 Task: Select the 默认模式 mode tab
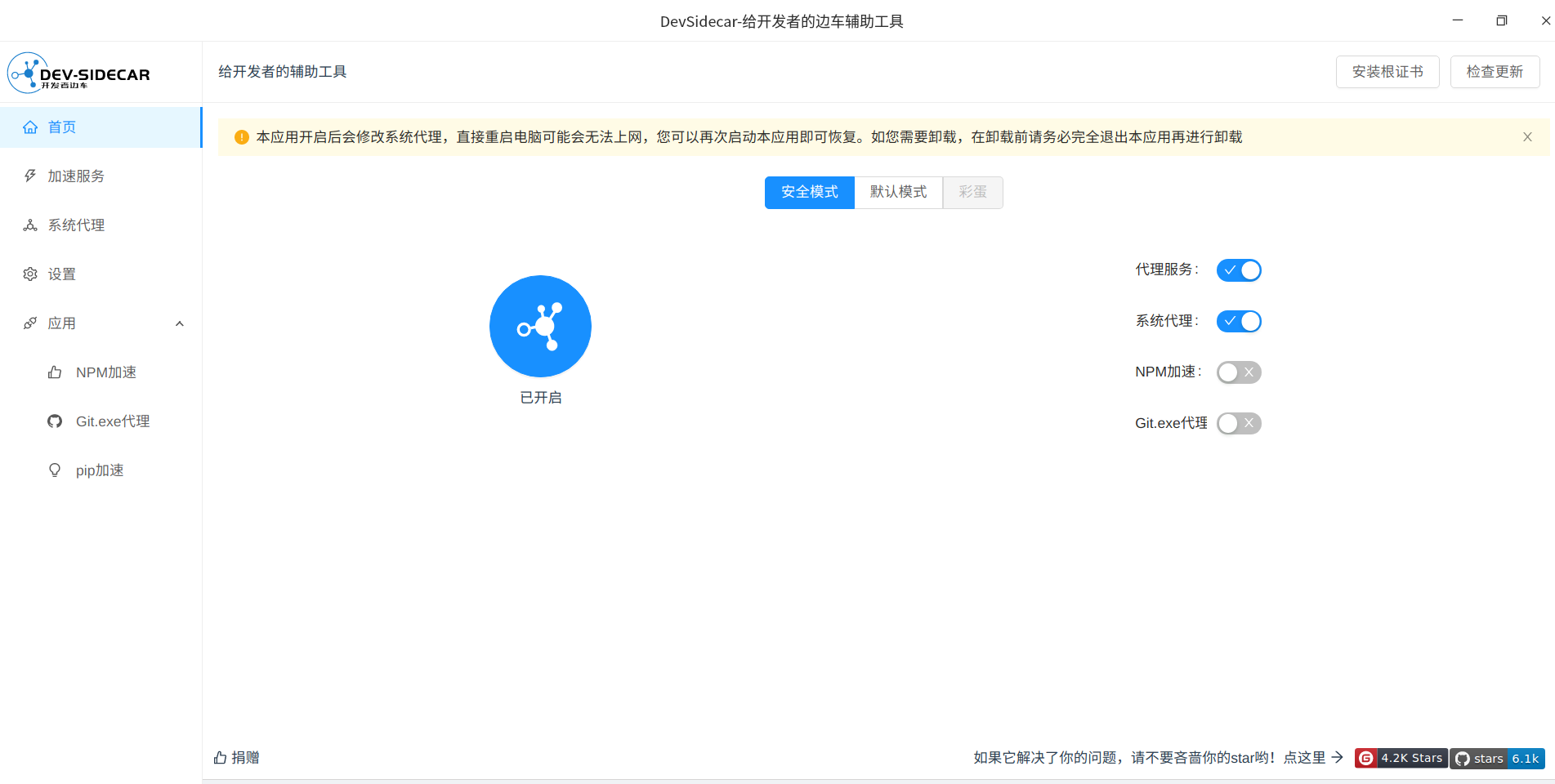point(898,193)
